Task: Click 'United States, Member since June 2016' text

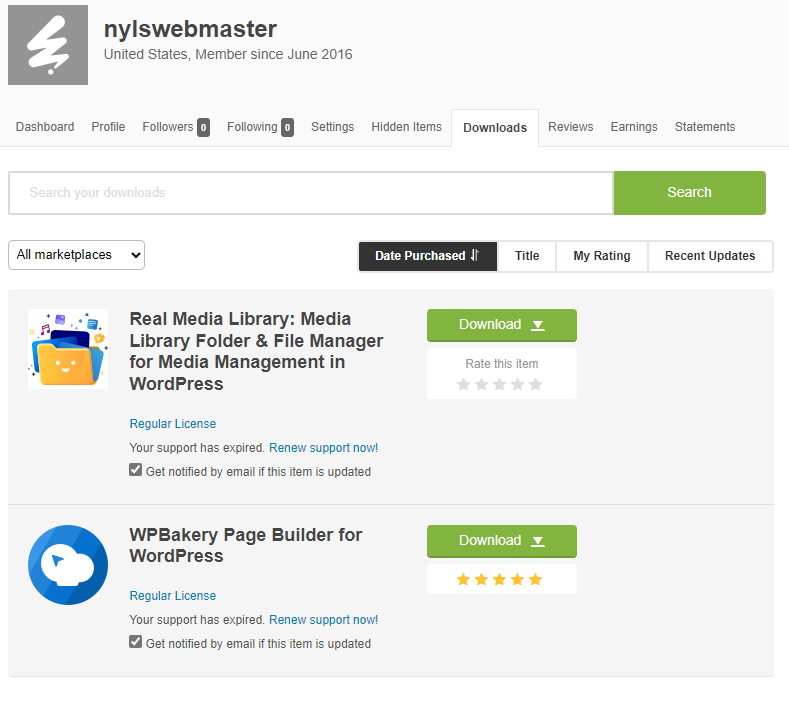Action: (228, 54)
